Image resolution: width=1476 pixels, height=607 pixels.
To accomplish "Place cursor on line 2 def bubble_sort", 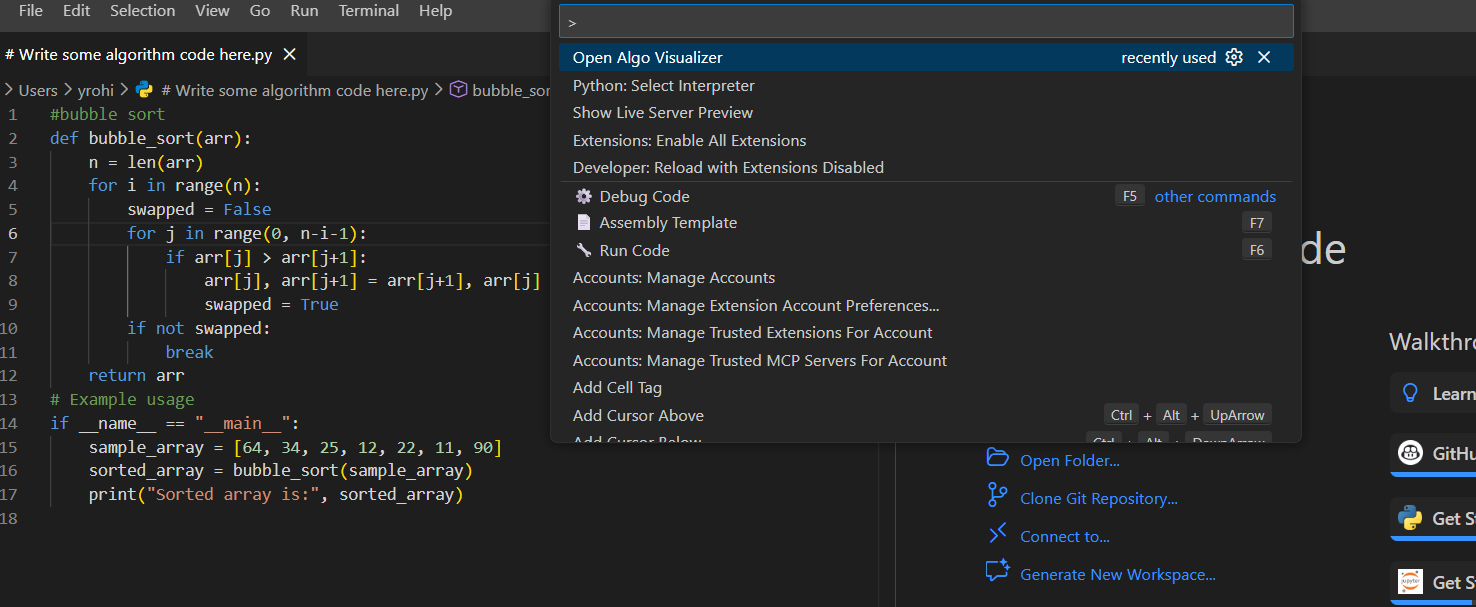I will 150,138.
